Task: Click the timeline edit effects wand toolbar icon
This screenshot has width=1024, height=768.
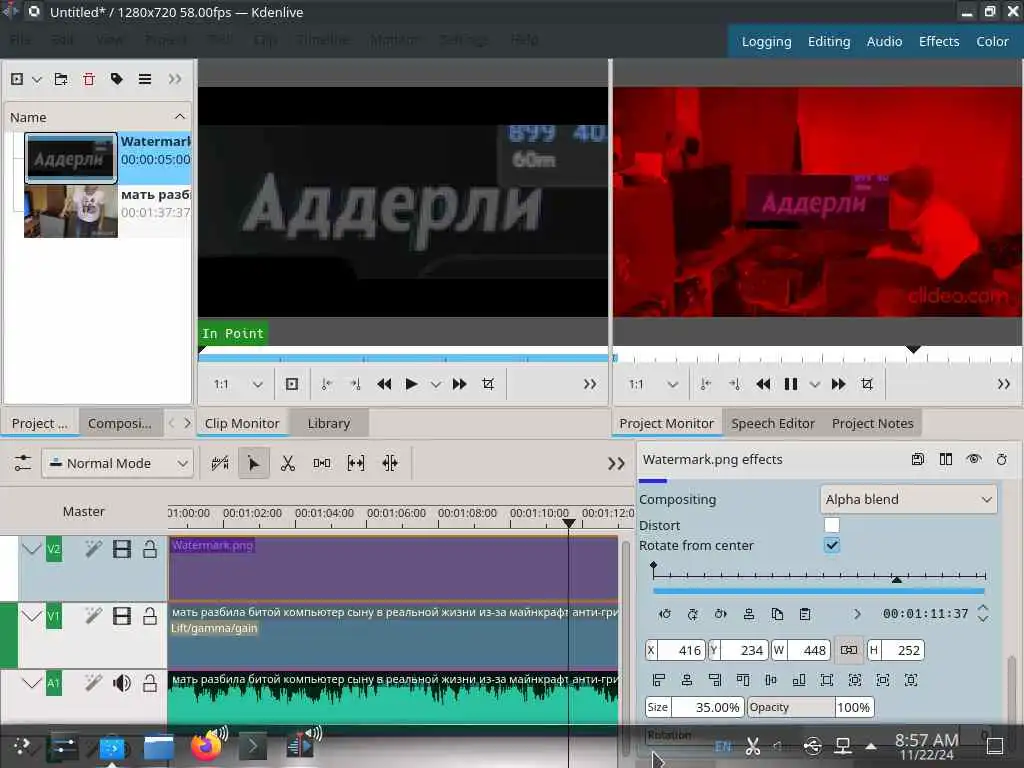Action: coord(220,463)
